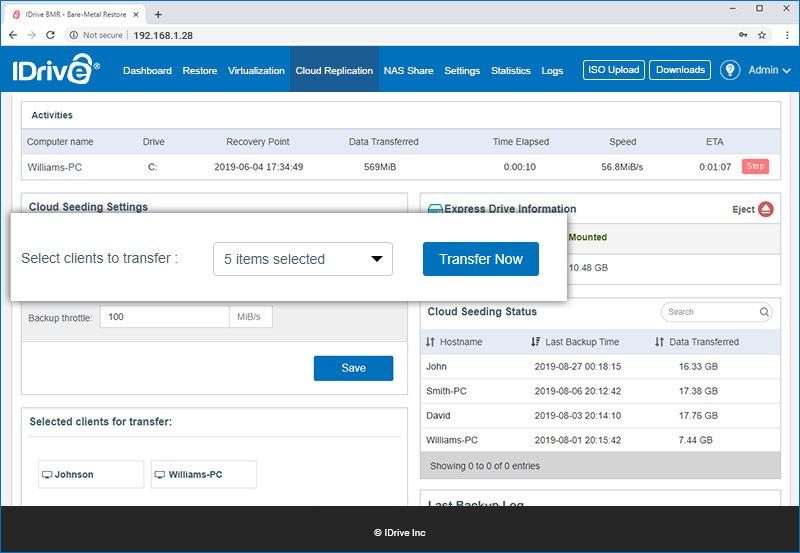Click the 16.33 GB data value
The width and height of the screenshot is (800, 553).
[x=698, y=366]
